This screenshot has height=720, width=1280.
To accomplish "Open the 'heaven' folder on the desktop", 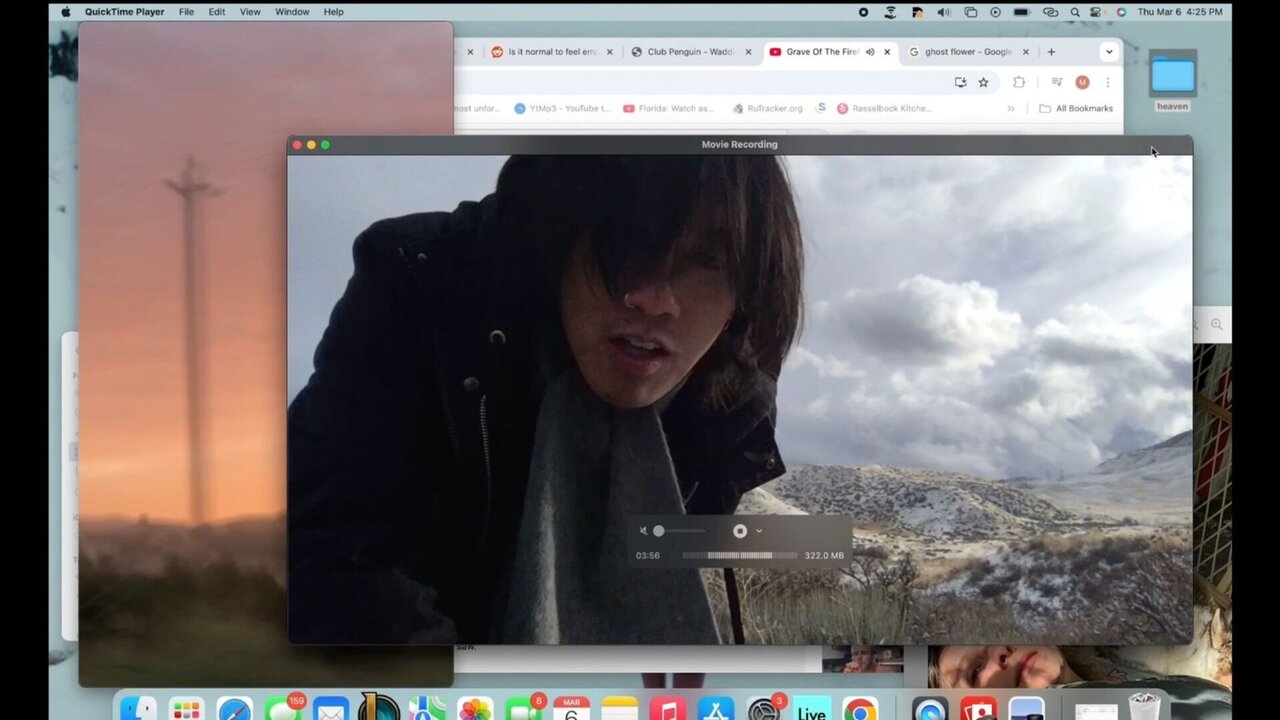I will tap(1173, 81).
